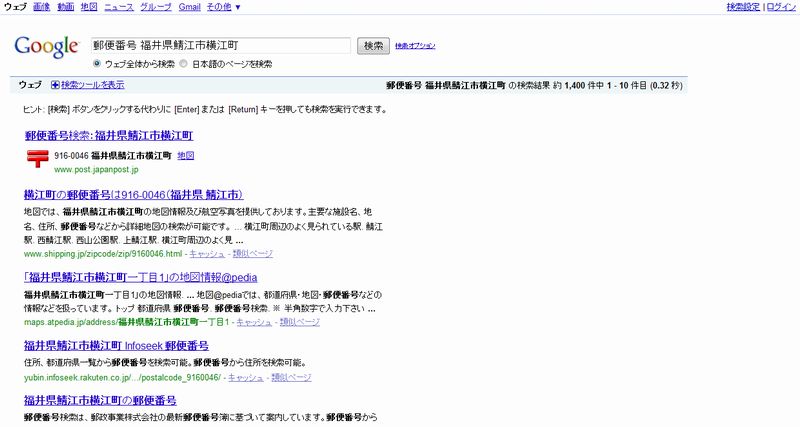Open キャッシュ link for yubin.infoseek result
800x427 pixels.
pyautogui.click(x=245, y=378)
